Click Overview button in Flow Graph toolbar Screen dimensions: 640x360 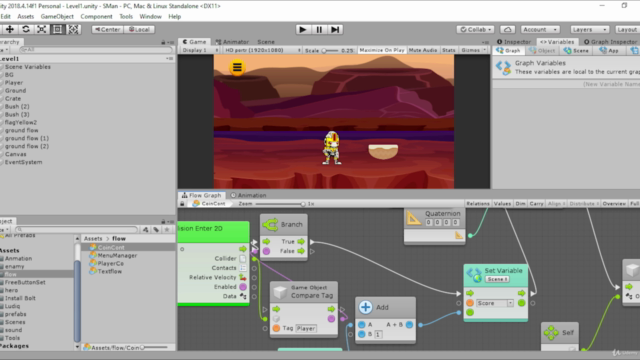tap(614, 203)
